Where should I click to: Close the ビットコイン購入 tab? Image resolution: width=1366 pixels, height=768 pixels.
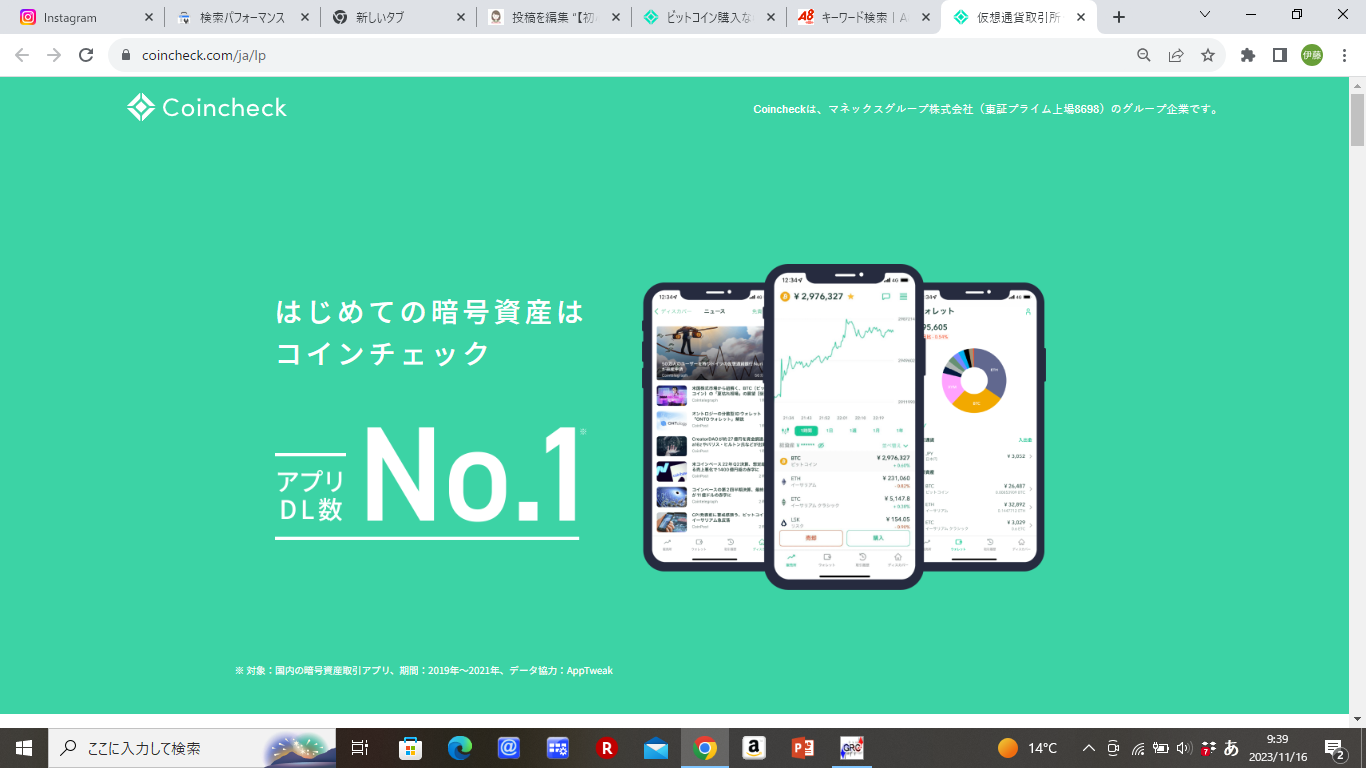tap(771, 17)
